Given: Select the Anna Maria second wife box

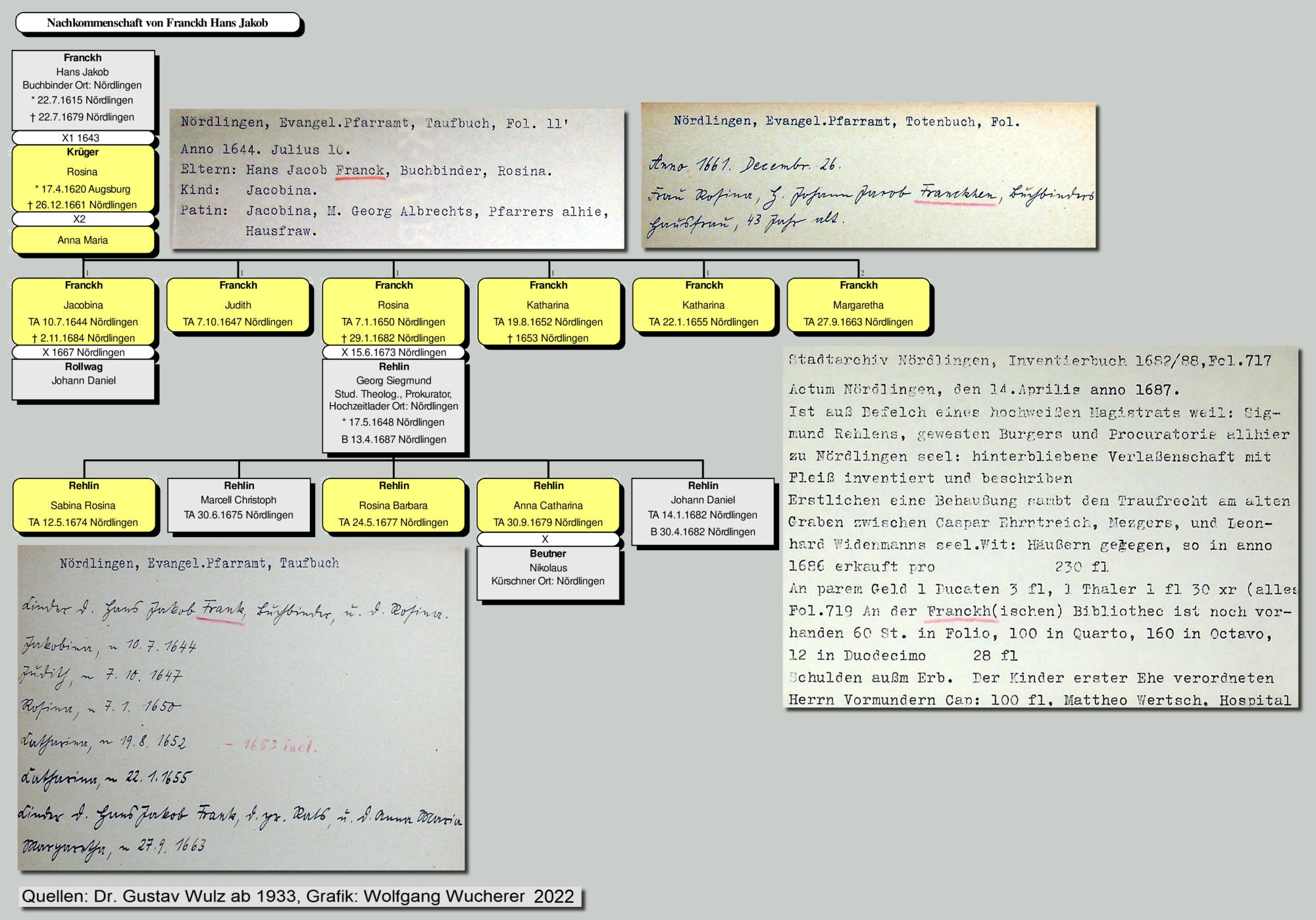Looking at the screenshot, I should tap(83, 240).
